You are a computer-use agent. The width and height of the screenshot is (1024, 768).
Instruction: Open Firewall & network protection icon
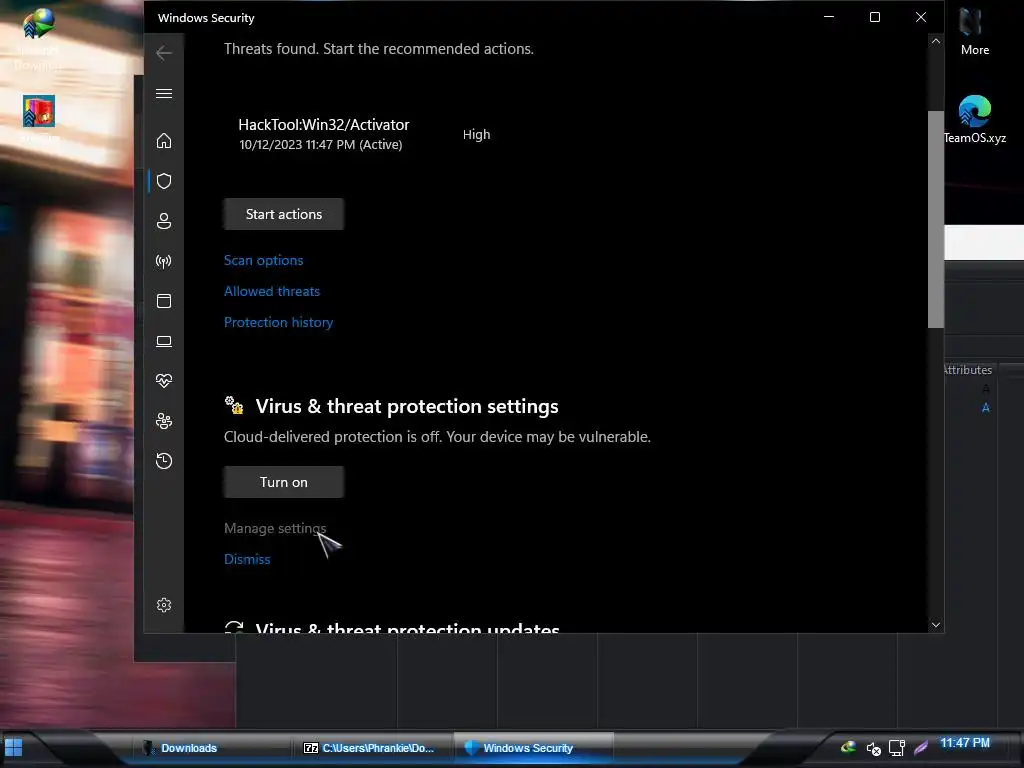coord(164,261)
